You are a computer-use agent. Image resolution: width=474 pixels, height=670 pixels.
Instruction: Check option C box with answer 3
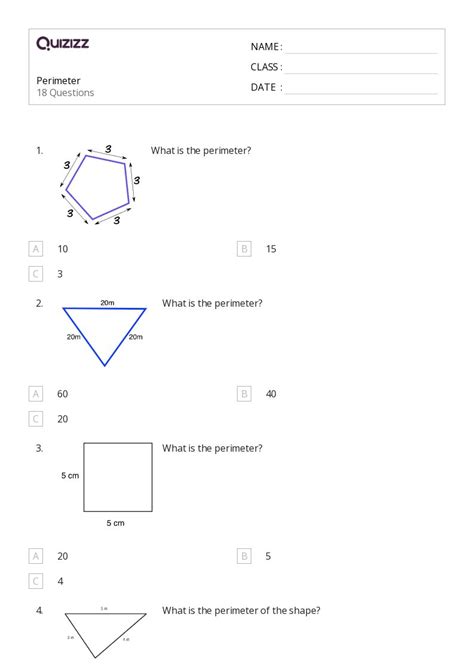(x=36, y=274)
